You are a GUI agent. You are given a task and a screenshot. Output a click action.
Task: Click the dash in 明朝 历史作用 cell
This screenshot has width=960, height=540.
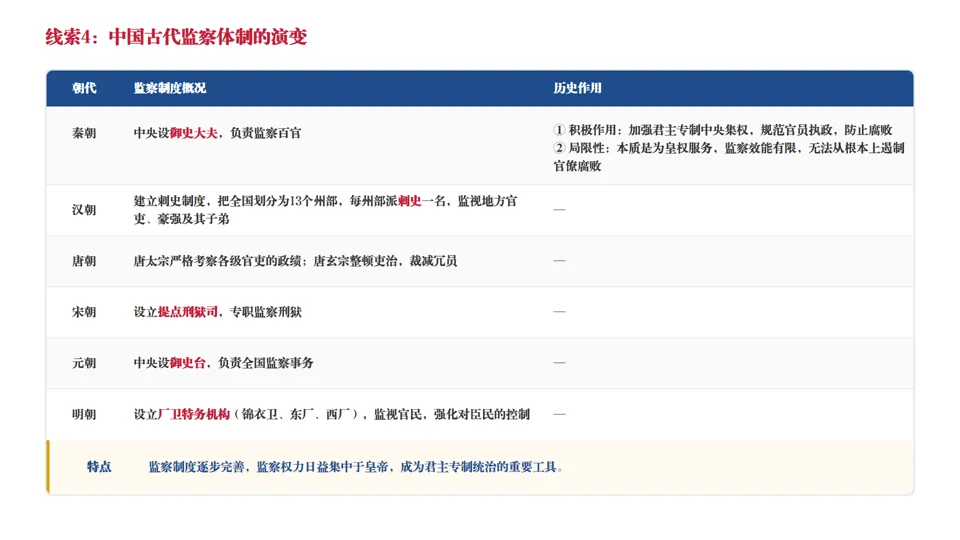click(x=559, y=414)
